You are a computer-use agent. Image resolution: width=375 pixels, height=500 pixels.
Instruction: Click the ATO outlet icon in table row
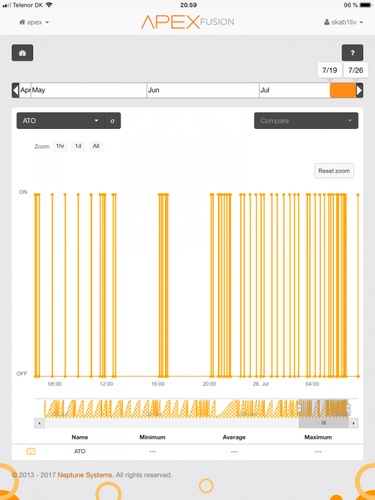tap(31, 451)
